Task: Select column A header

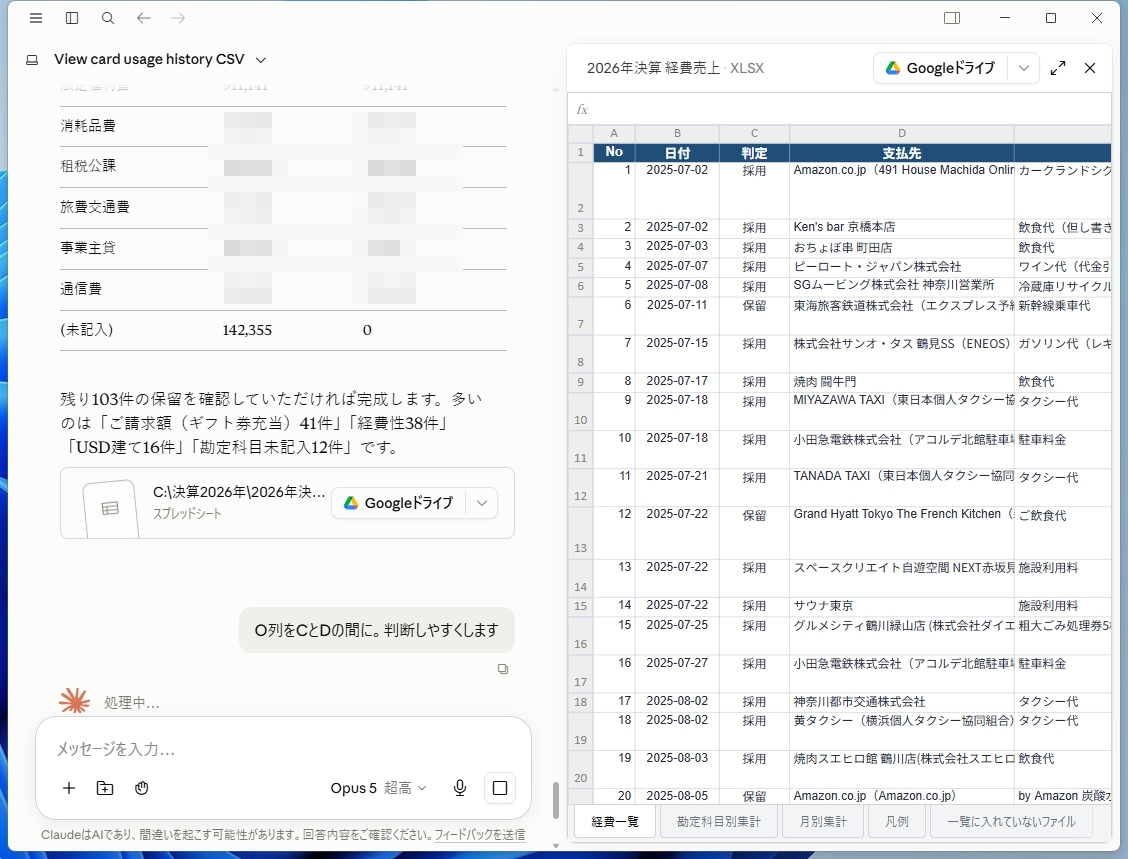Action: [614, 133]
